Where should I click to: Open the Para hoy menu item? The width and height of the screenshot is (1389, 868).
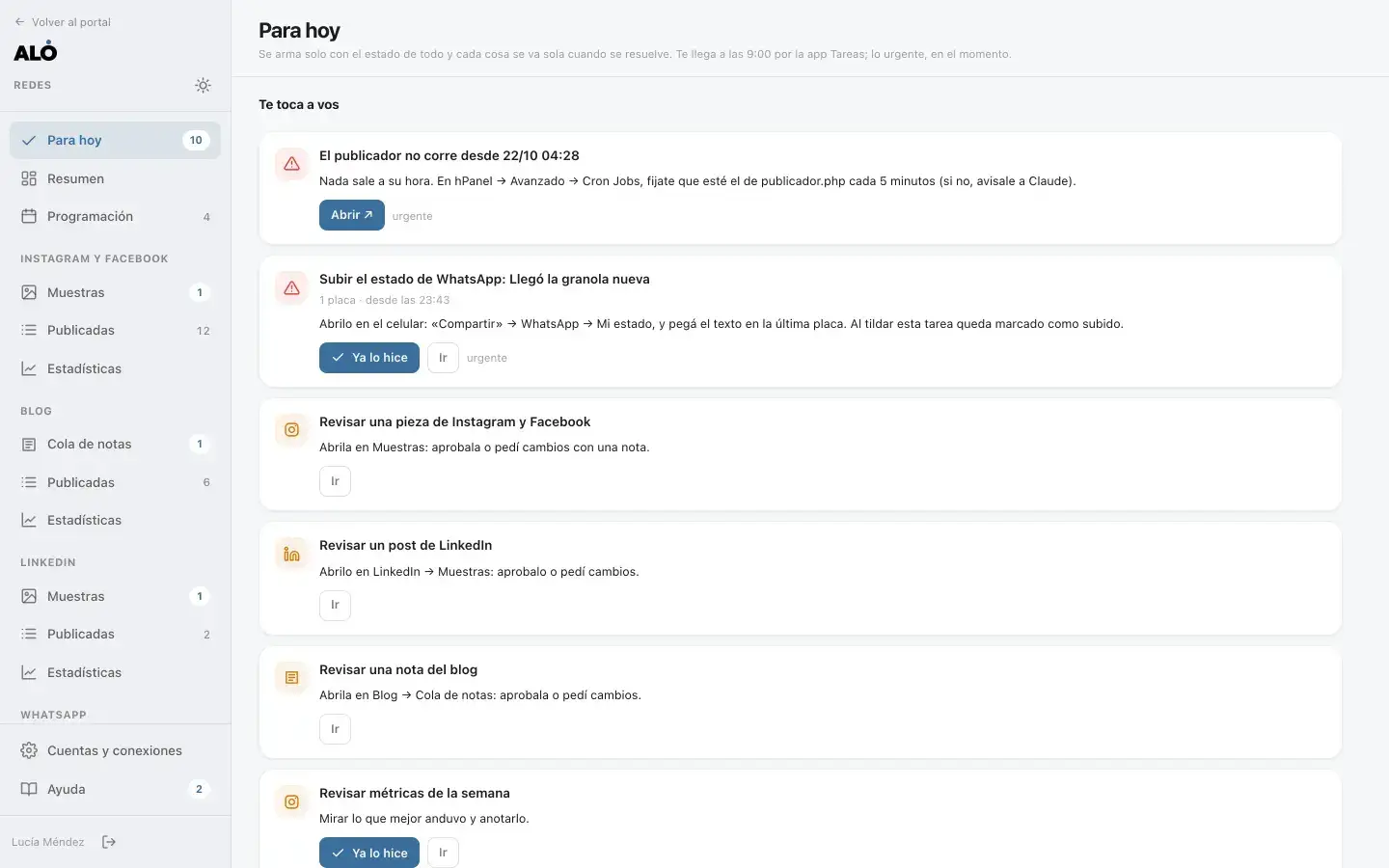(x=115, y=140)
